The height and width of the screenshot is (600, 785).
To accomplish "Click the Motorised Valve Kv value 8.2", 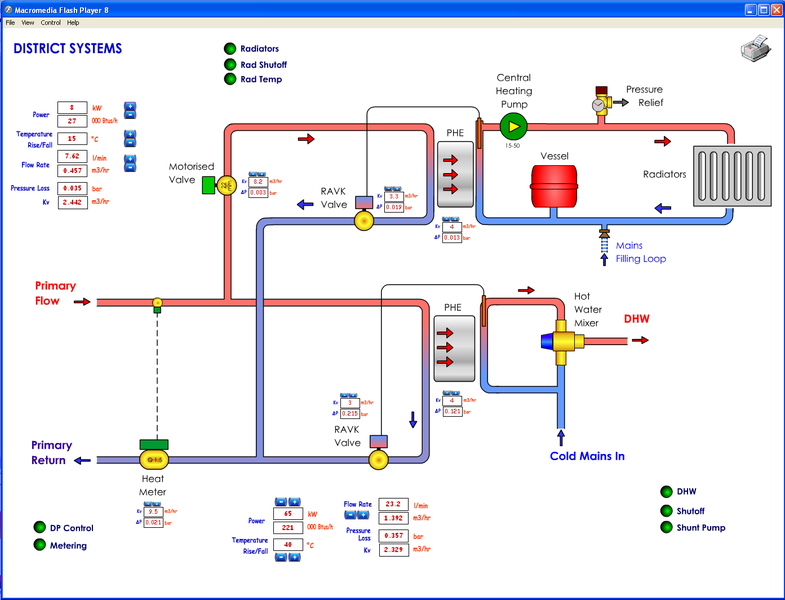I will click(258, 182).
